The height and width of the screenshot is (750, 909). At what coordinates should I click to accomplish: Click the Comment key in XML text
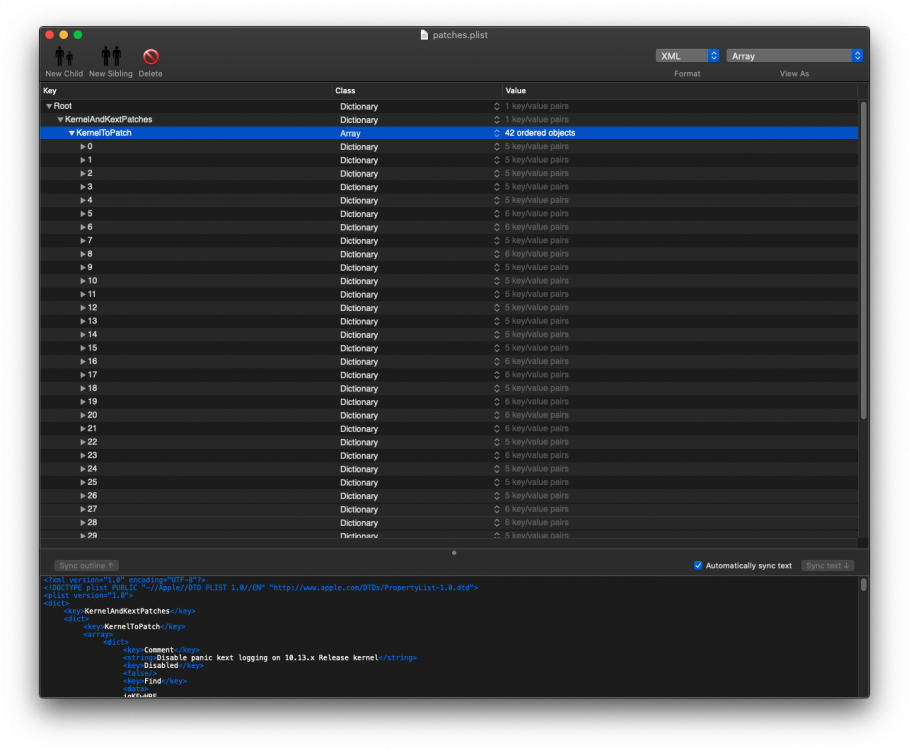click(159, 650)
